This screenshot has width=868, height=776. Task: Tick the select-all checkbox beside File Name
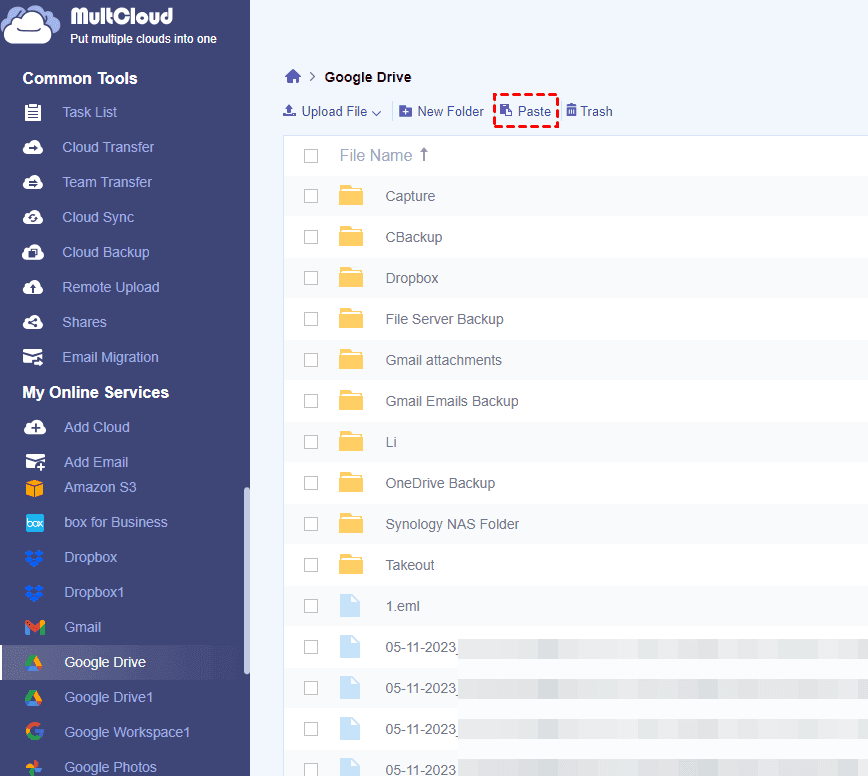(x=311, y=156)
